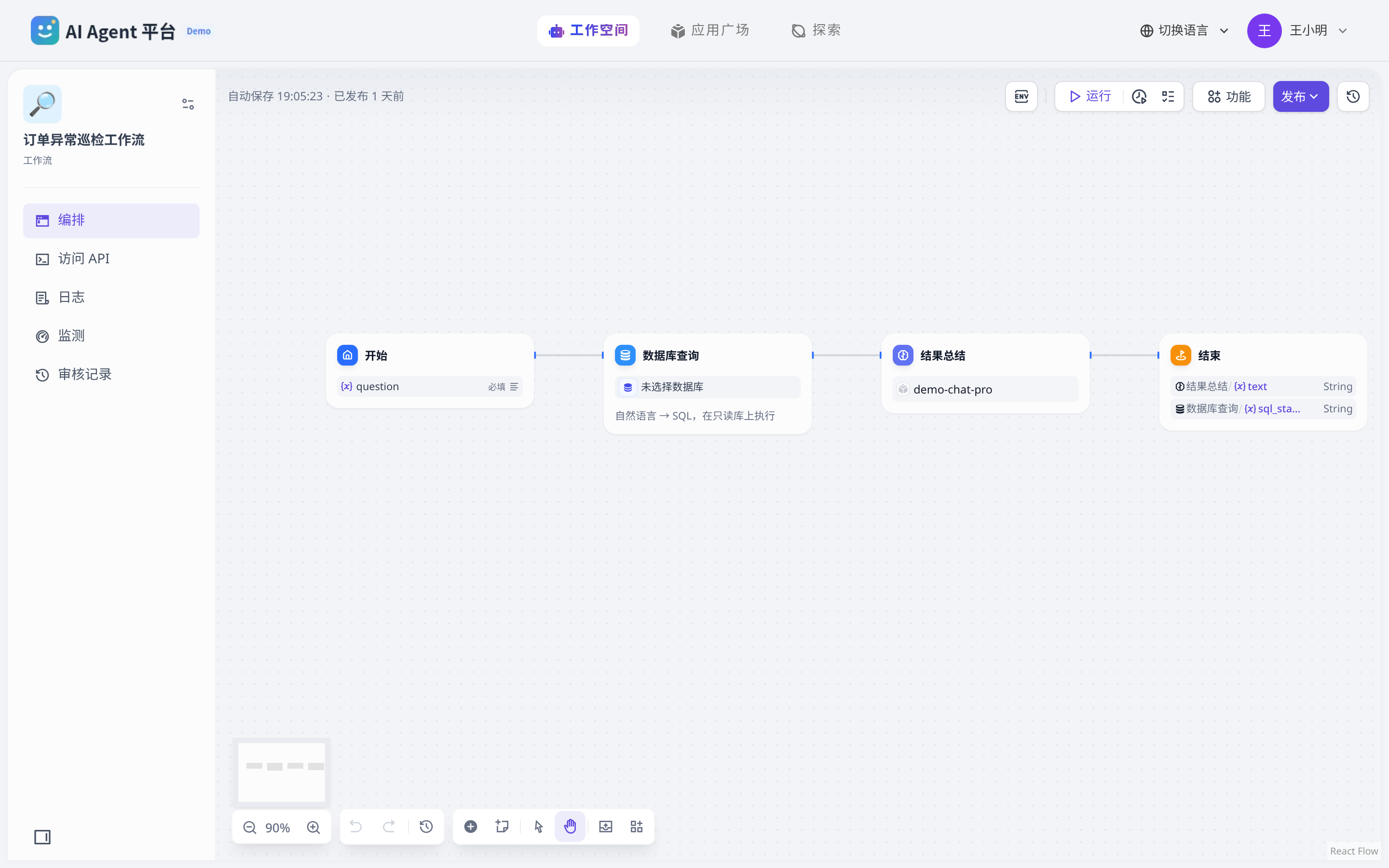Zoom in the canvas with plus magnifier

pos(313,827)
